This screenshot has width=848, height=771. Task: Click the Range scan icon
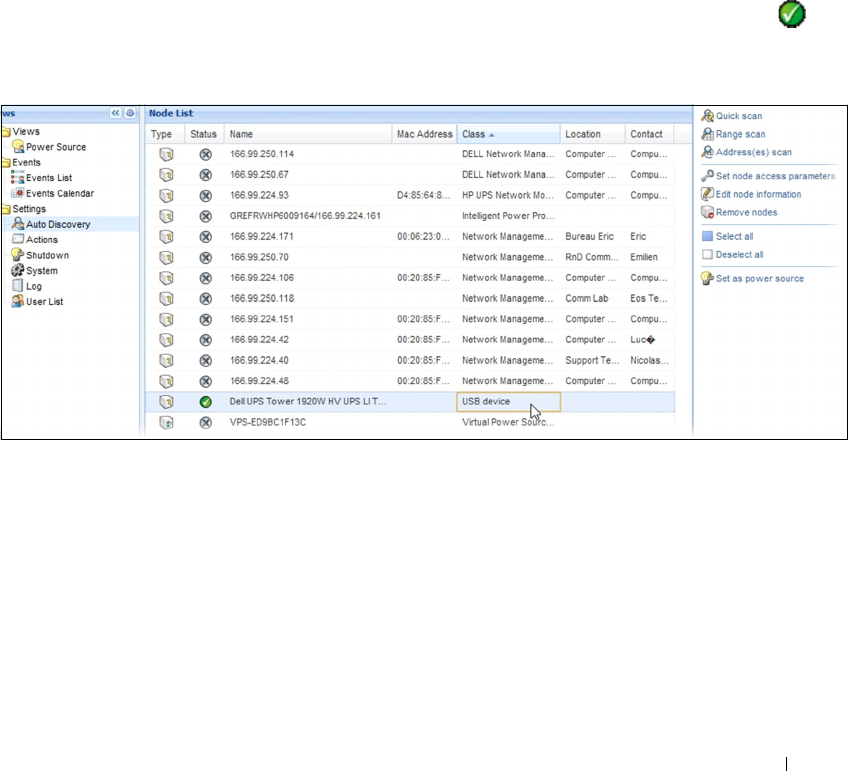[x=707, y=134]
